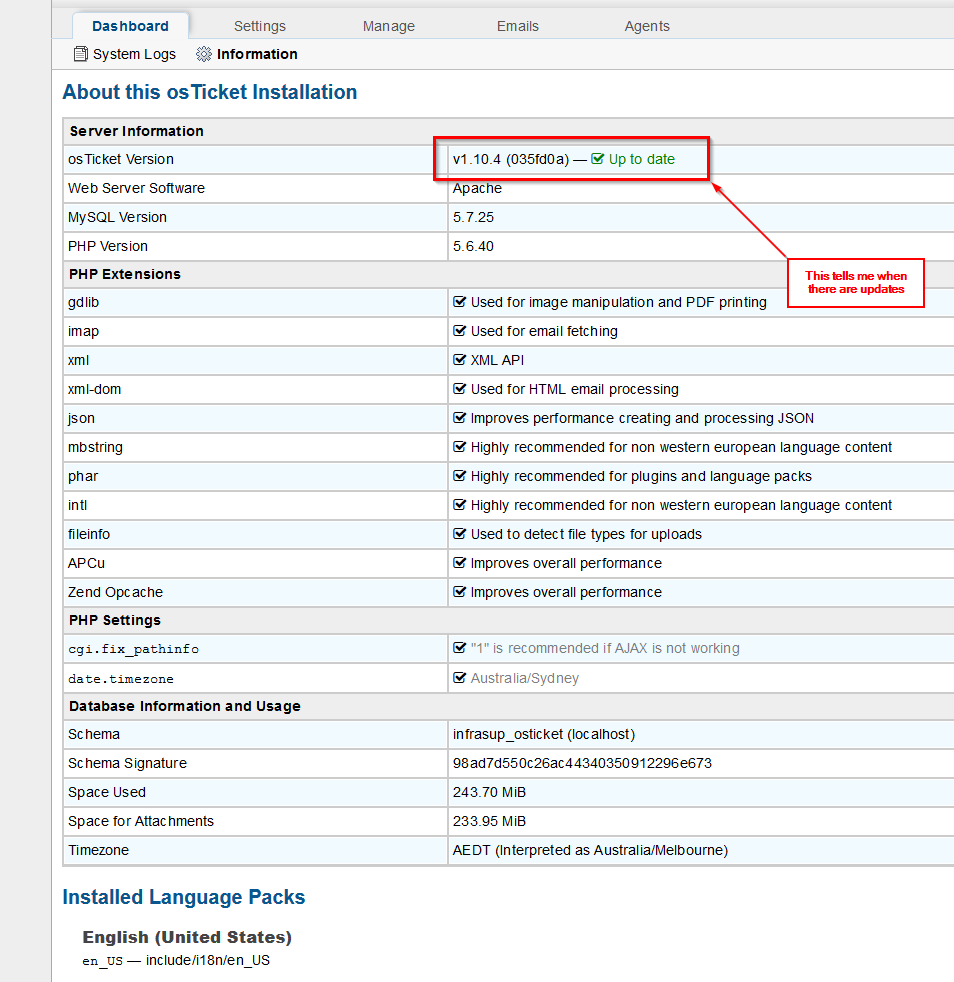Click the phar plugins description text
Viewport: 954px width, 982px height.
(x=641, y=476)
